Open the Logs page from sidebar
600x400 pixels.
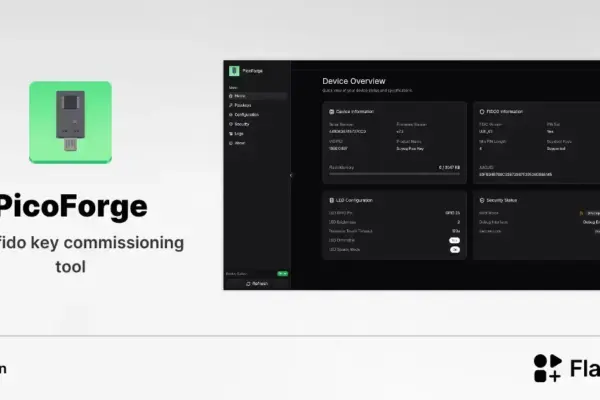(257, 134)
